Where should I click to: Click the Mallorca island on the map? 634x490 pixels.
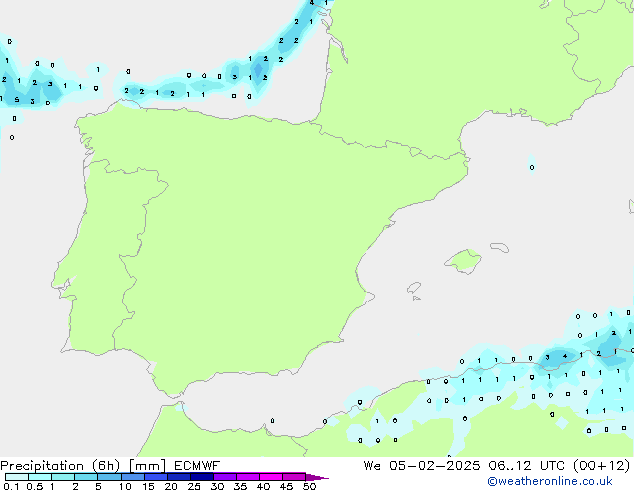point(463,262)
